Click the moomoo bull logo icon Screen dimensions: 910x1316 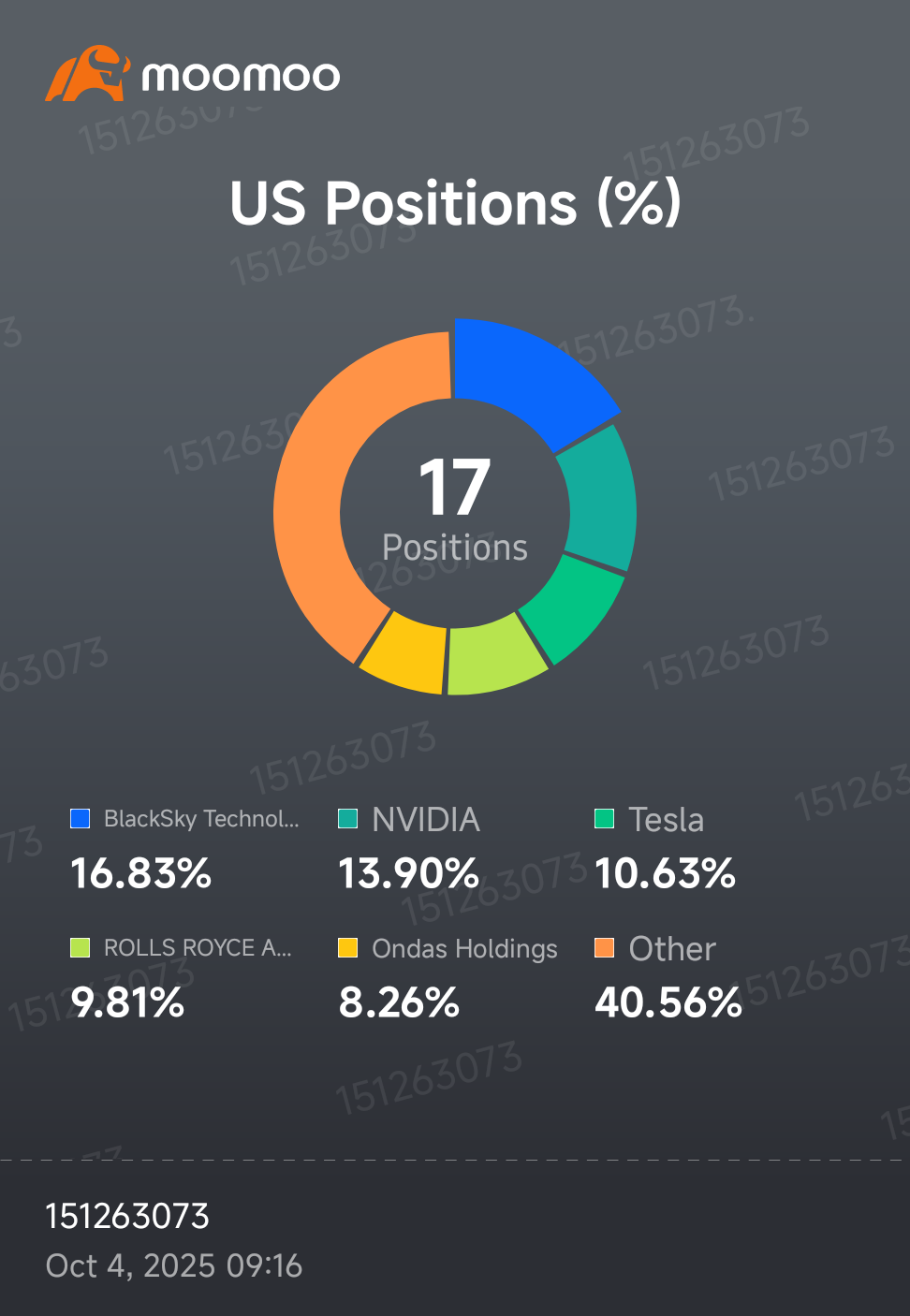click(x=86, y=74)
